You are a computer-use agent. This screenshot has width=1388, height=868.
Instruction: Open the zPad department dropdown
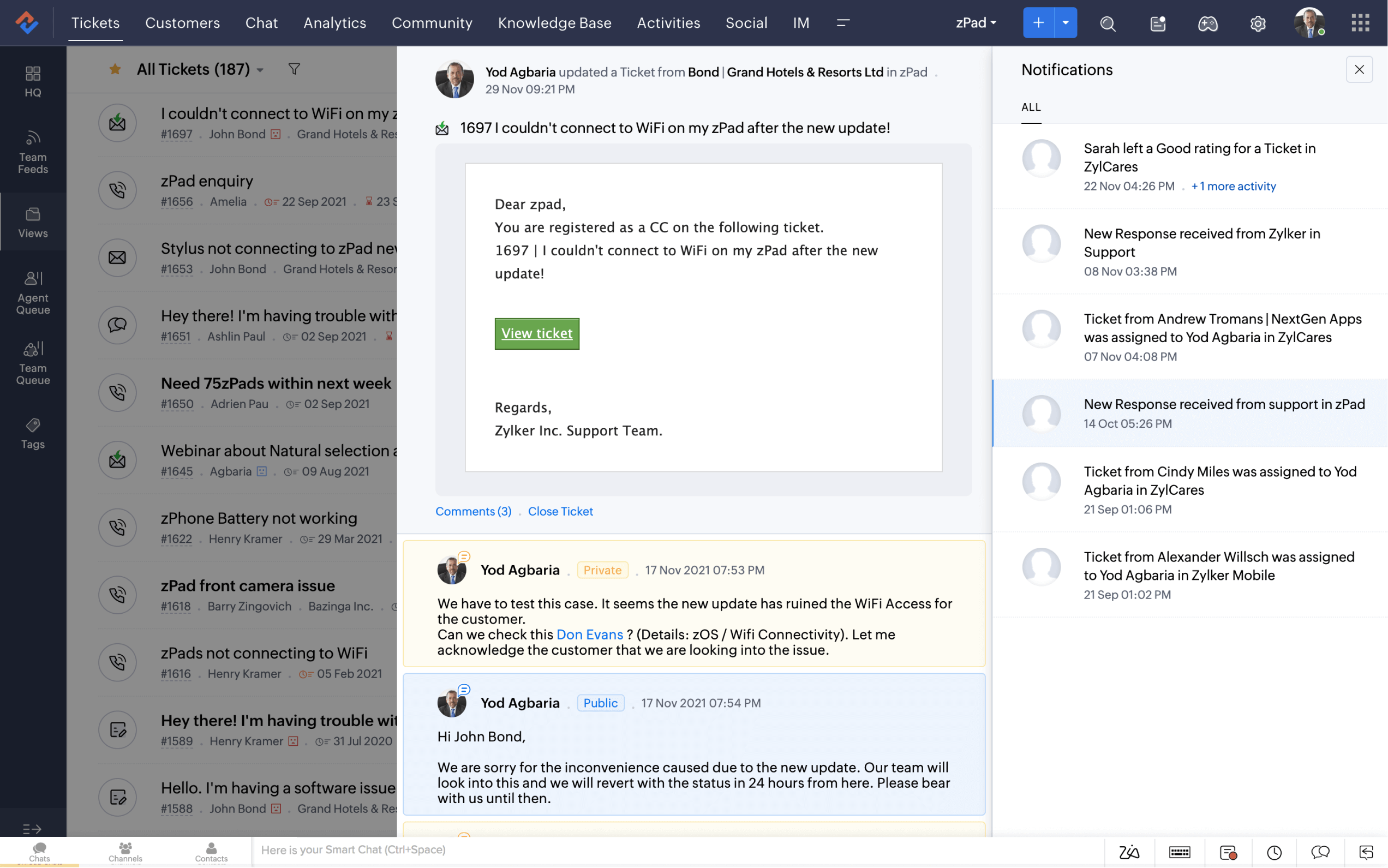pos(976,23)
